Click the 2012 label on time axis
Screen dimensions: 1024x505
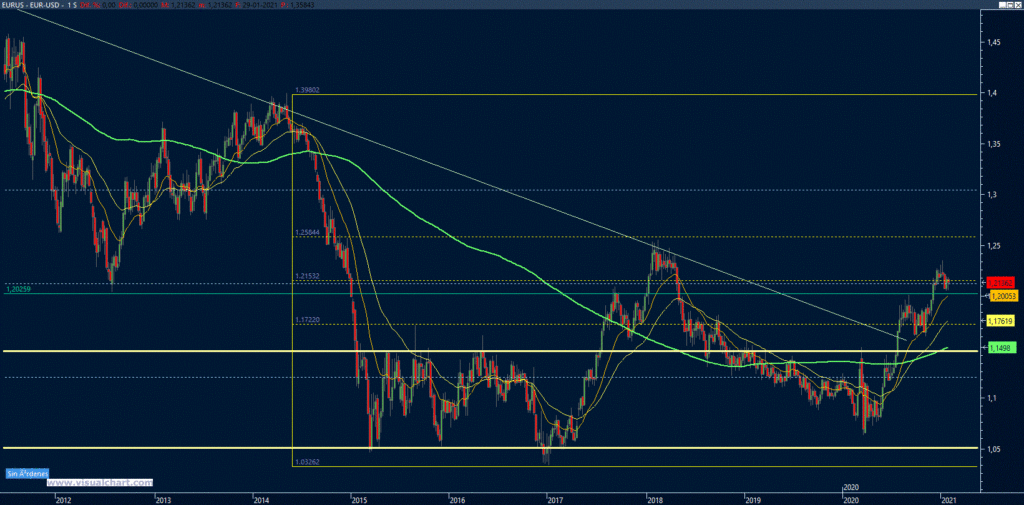(63, 500)
